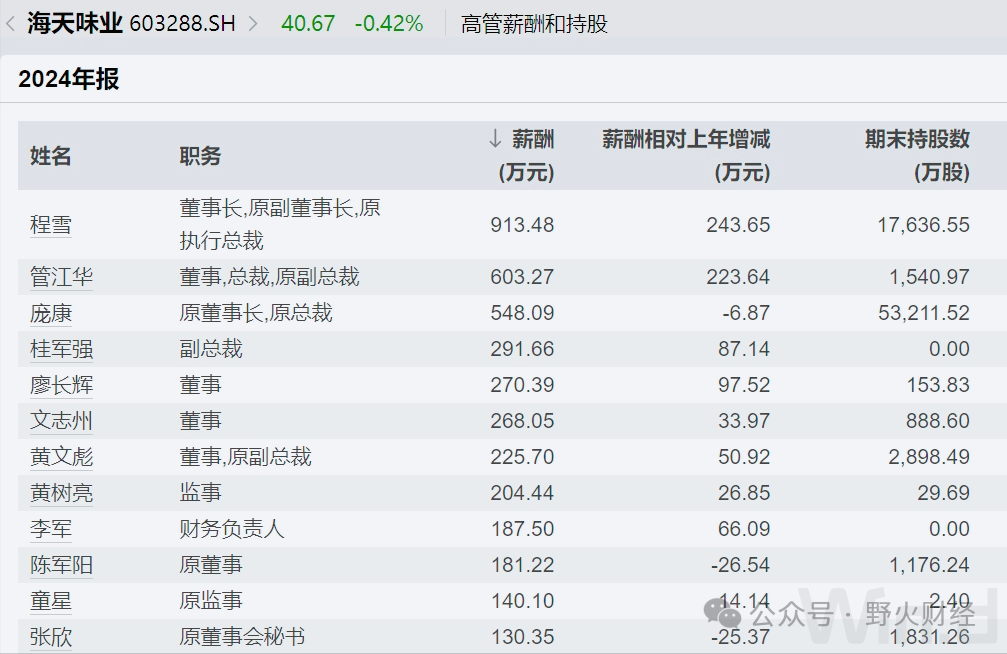1007x654 pixels.
Task: Select 程雪's position 董事长,原副董事长
Action: (x=266, y=208)
